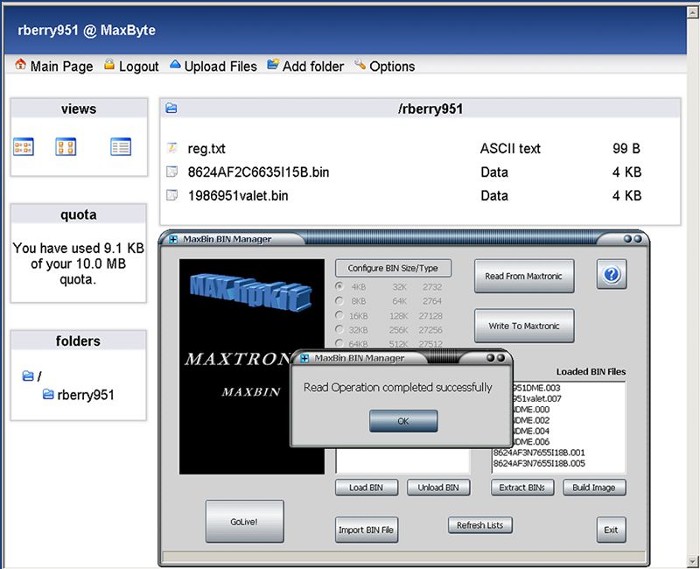Viewport: 700px width, 569px height.
Task: Switch to the first icon view
Action: tap(23, 147)
